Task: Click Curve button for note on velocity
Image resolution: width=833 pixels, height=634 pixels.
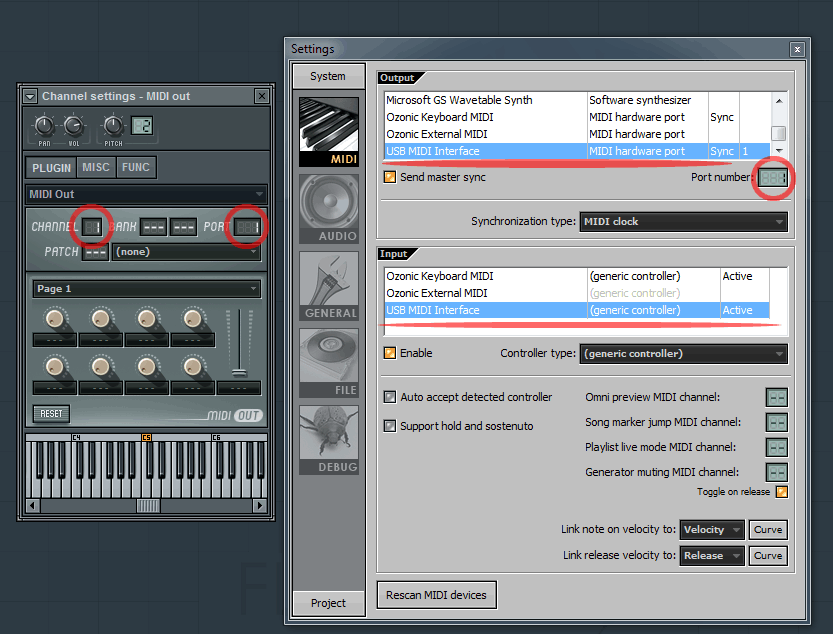Action: 768,530
